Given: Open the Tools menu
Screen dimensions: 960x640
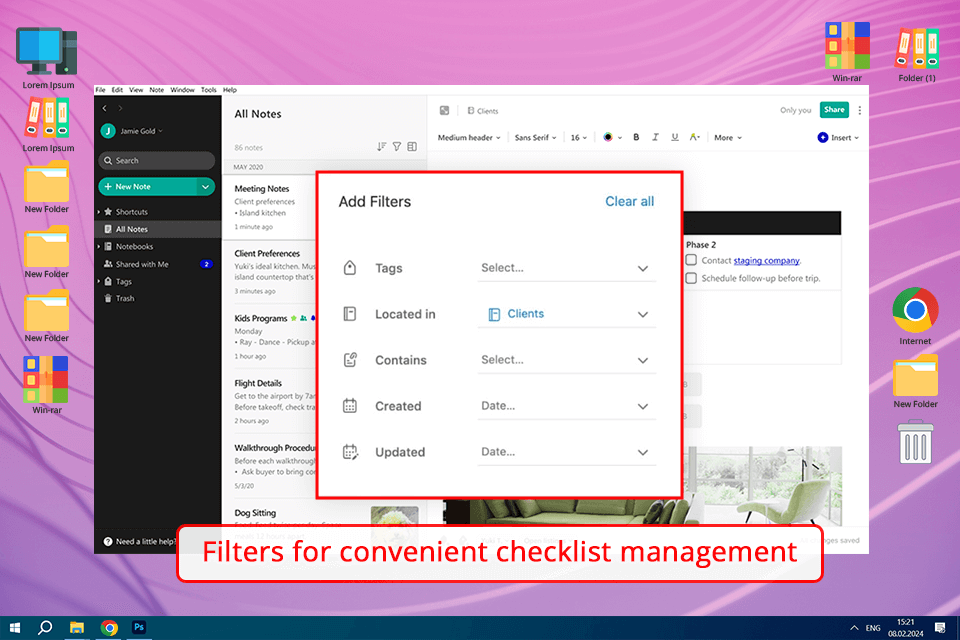Looking at the screenshot, I should point(209,89).
